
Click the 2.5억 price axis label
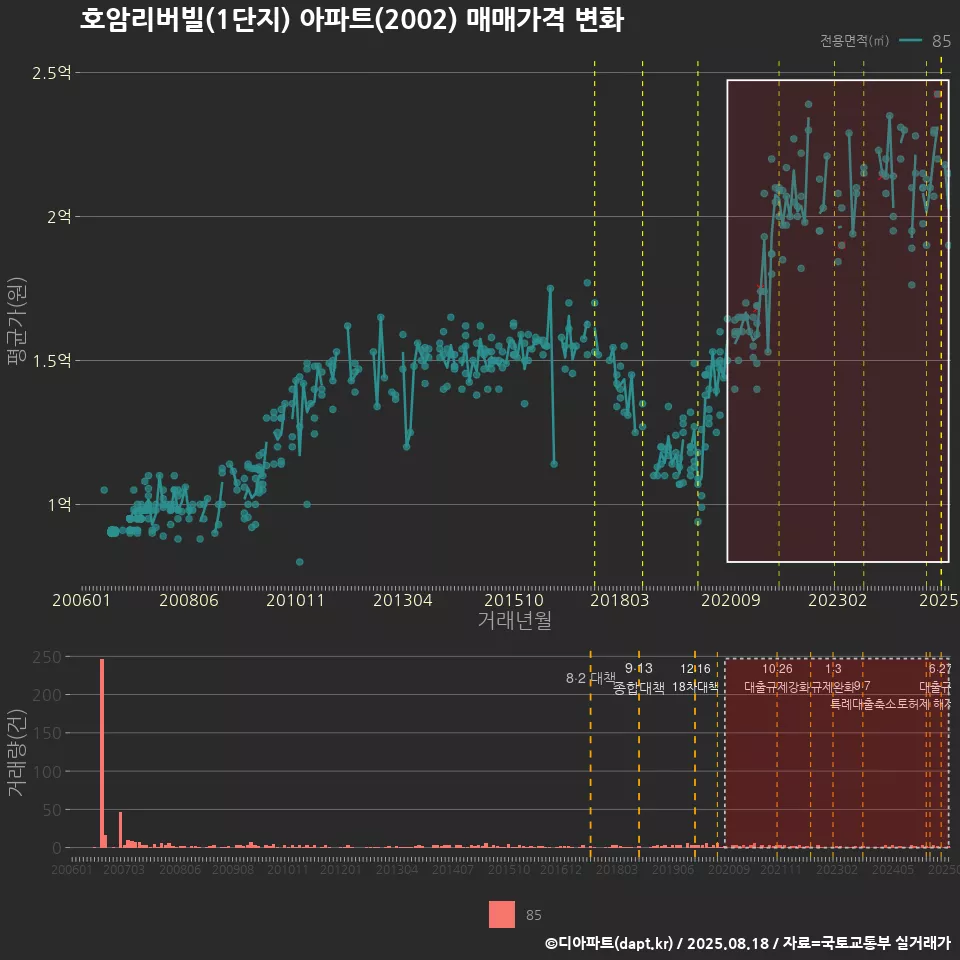(51, 73)
